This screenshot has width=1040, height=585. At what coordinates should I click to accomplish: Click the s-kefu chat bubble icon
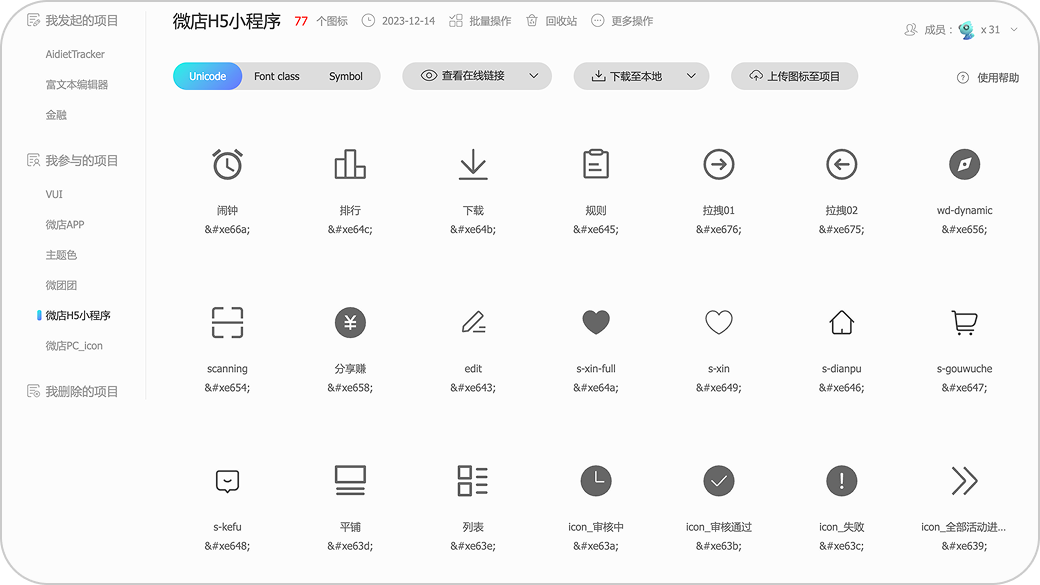click(228, 481)
